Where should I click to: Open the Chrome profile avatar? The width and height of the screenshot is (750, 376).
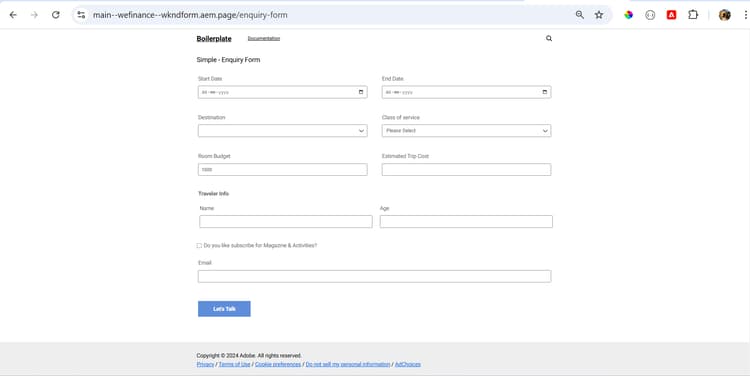point(725,15)
